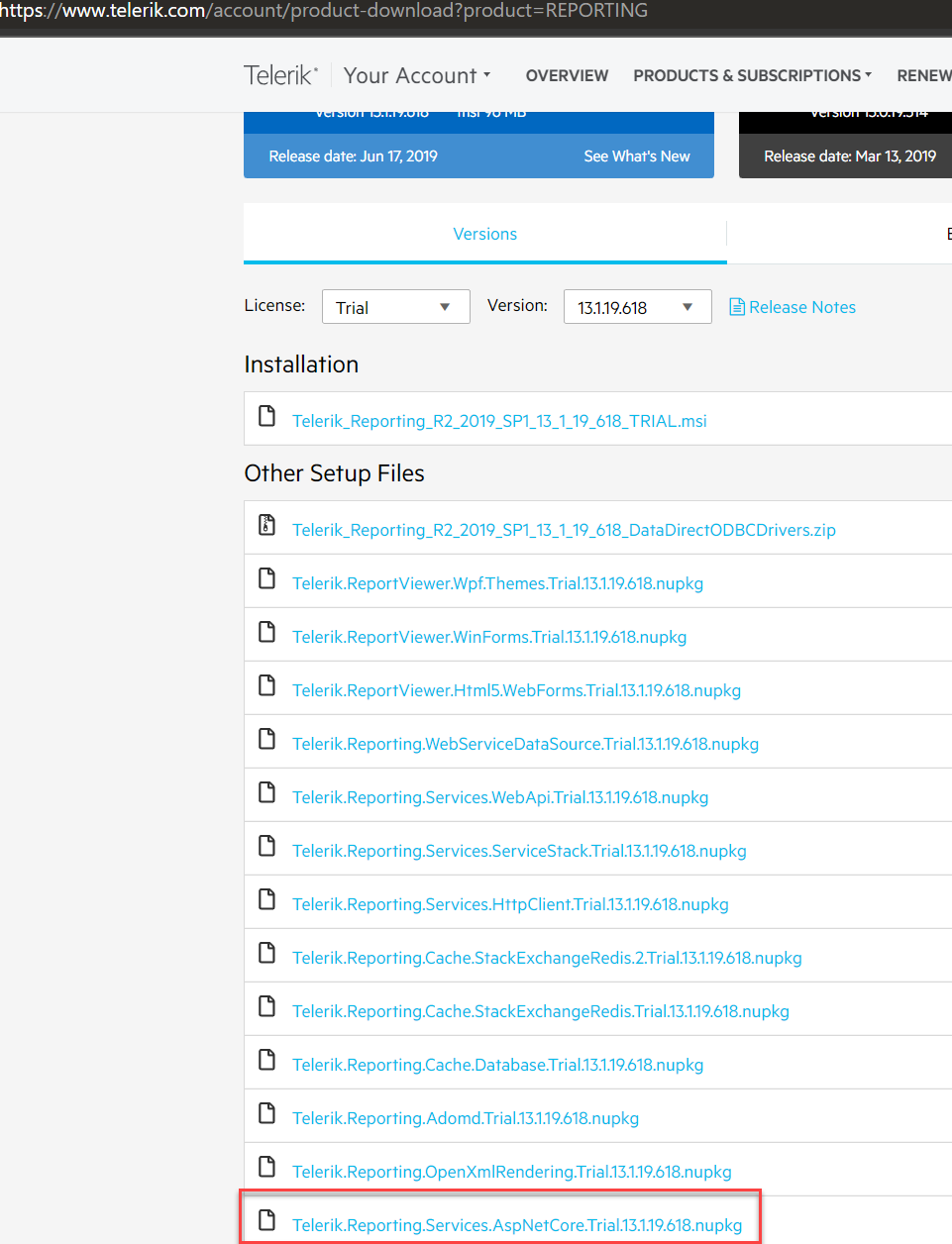Download the Reporting.Adomd nupkg
The width and height of the screenshot is (952, 1244).
tap(466, 1118)
